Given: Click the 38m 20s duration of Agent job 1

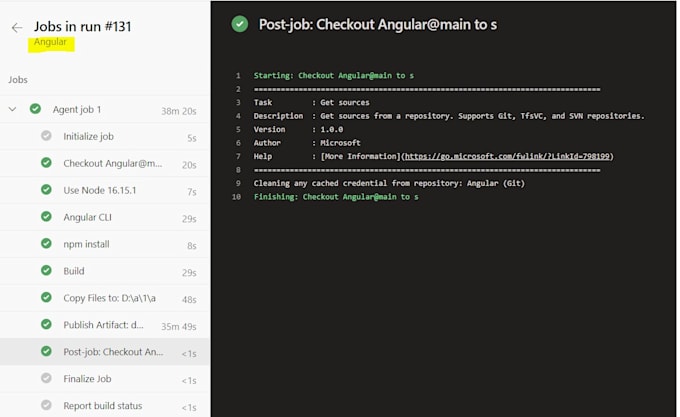Looking at the screenshot, I should (x=179, y=111).
